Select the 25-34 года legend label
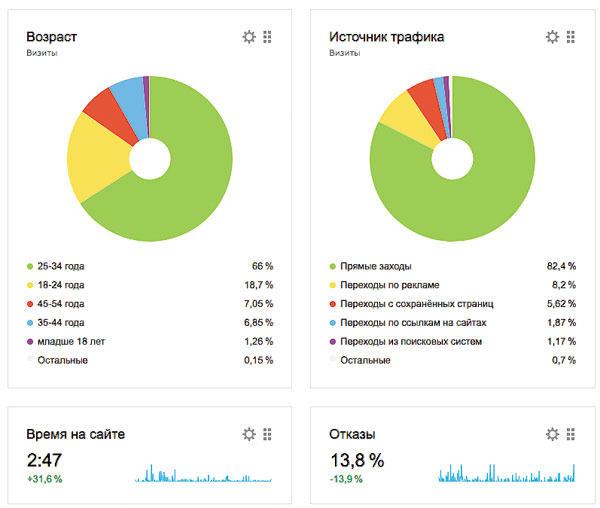600x508 pixels. (61, 266)
